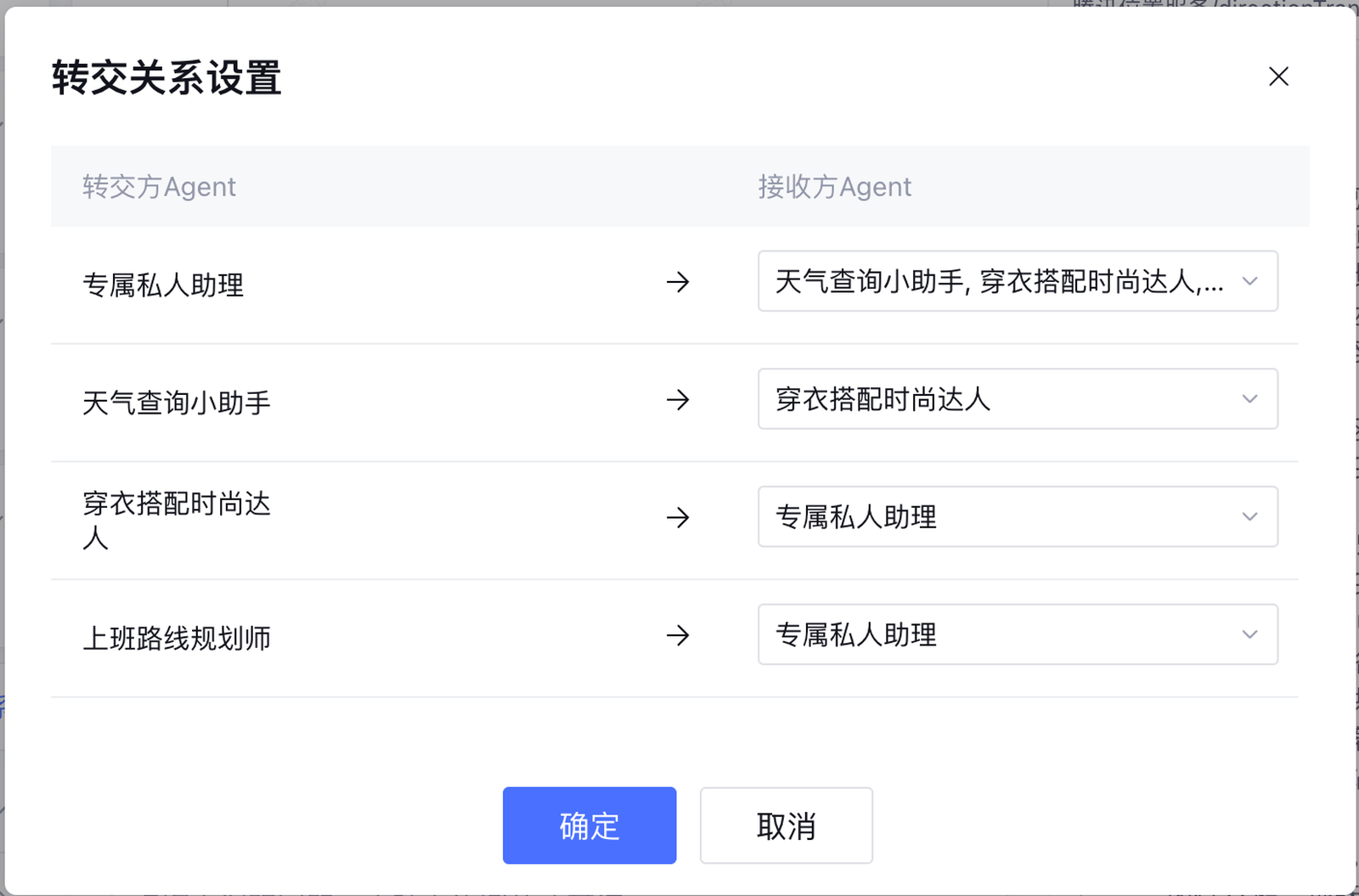Confirm settings with the 确定 button
1359x896 pixels.
[x=589, y=826]
